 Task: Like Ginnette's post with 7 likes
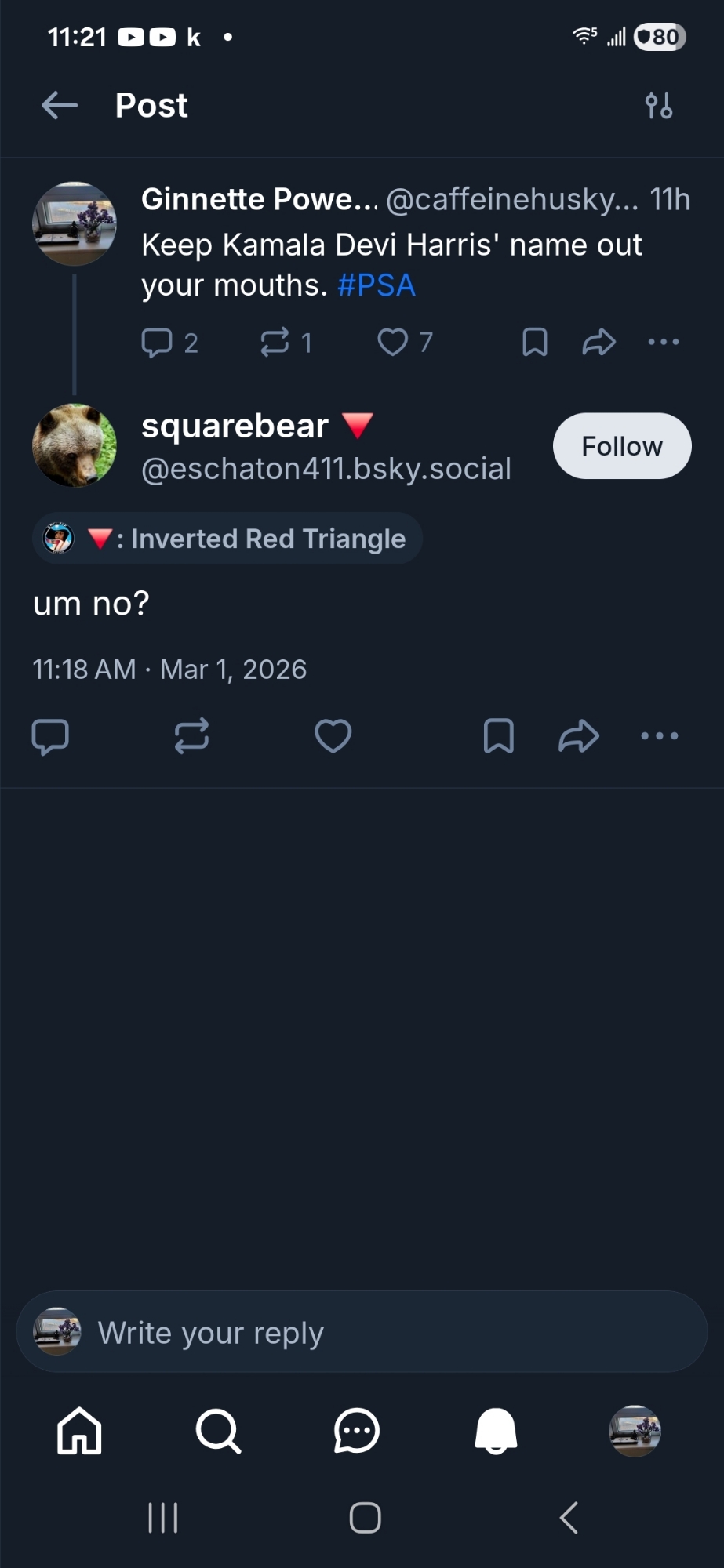click(x=393, y=343)
